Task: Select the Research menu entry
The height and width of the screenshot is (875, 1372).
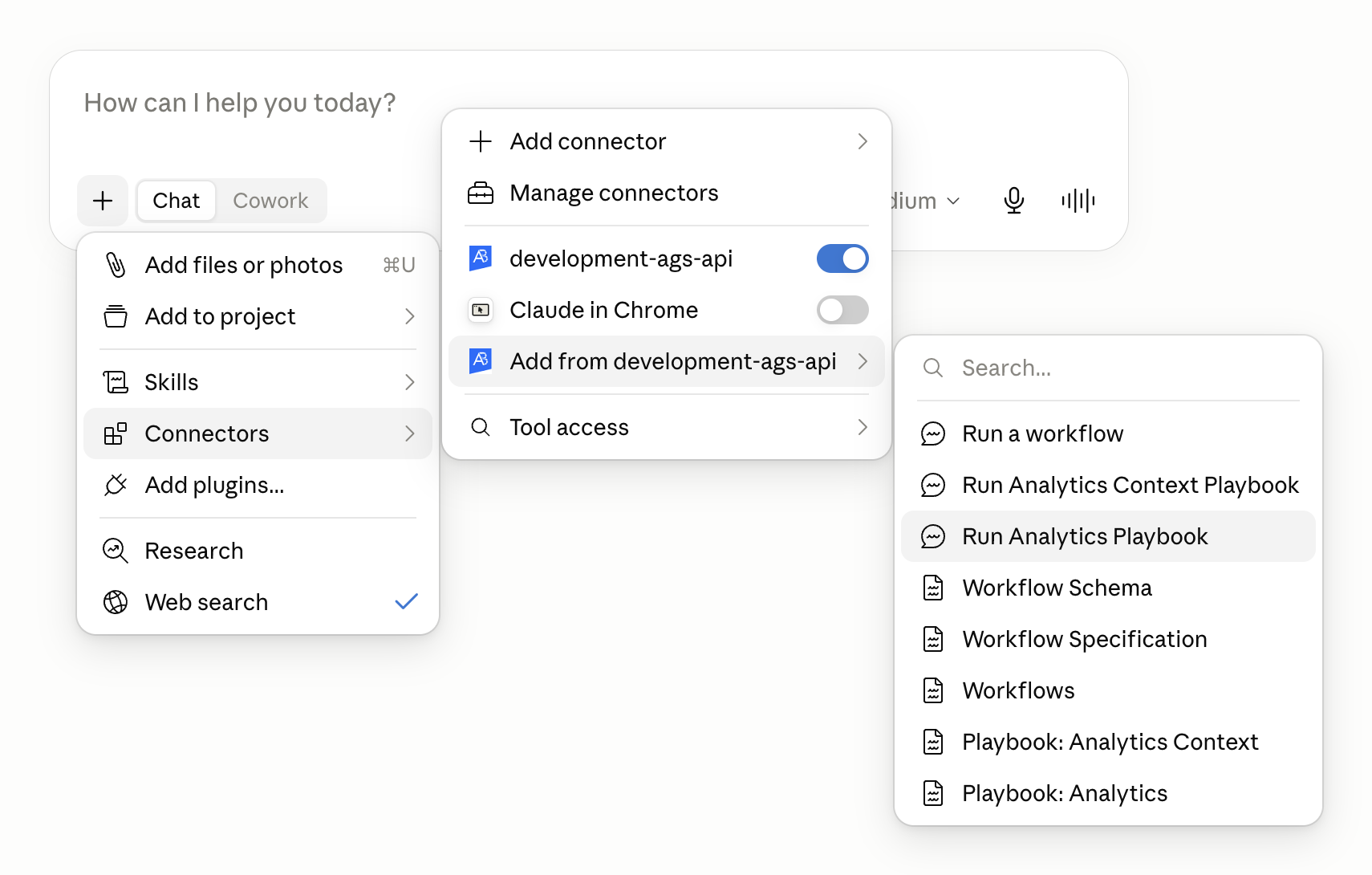Action: pos(258,551)
